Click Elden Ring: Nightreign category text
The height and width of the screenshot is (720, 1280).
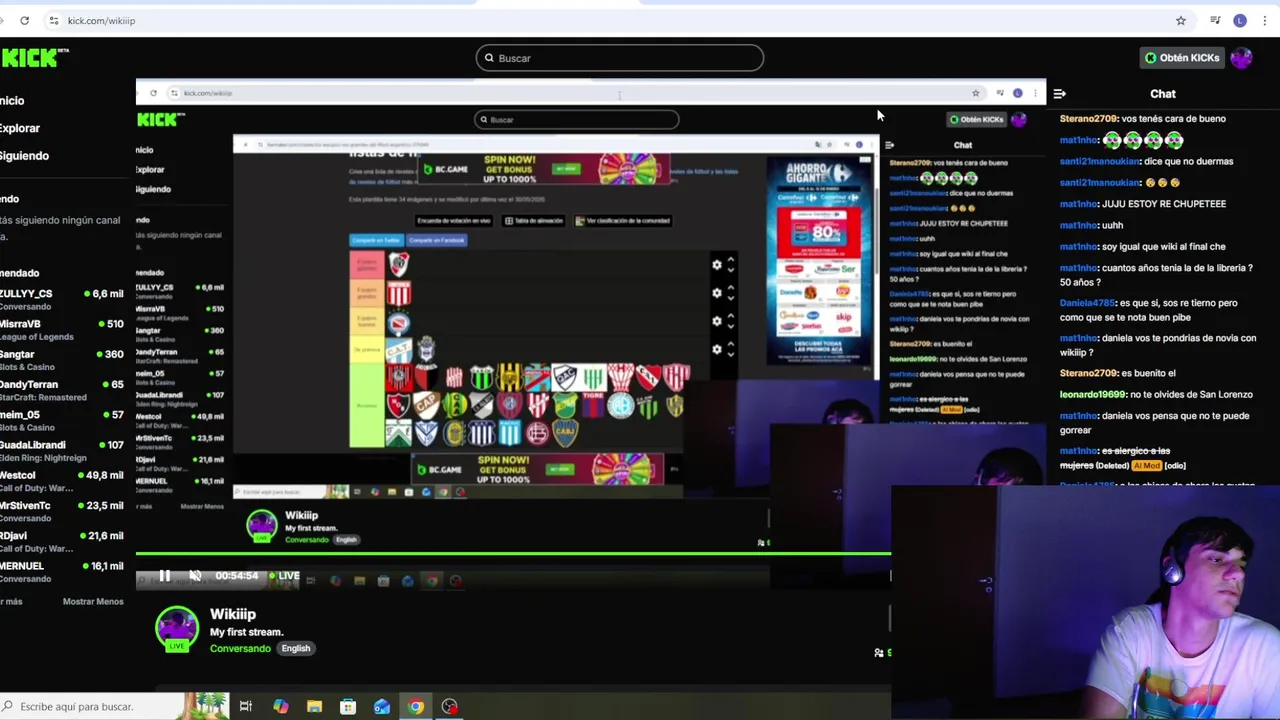coord(43,458)
